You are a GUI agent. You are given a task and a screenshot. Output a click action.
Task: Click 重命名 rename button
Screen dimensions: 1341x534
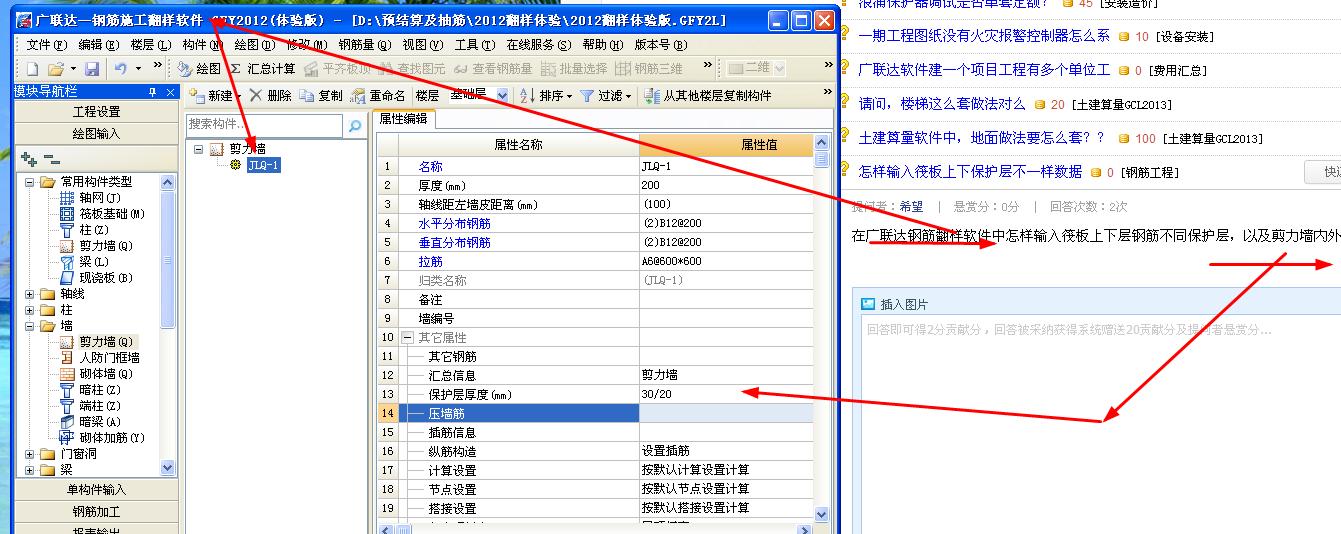(378, 96)
